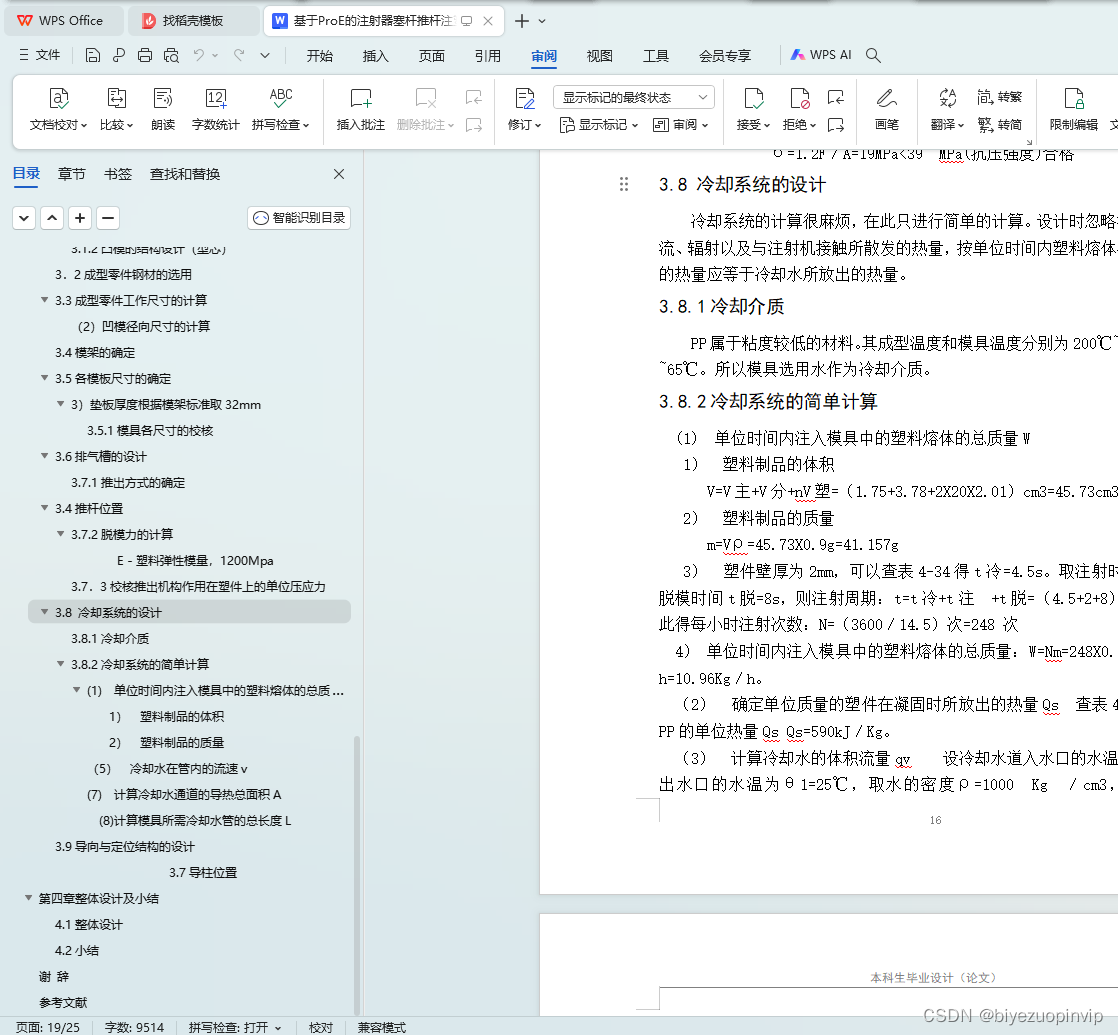Convert text with 简转繁

tap(1000, 97)
